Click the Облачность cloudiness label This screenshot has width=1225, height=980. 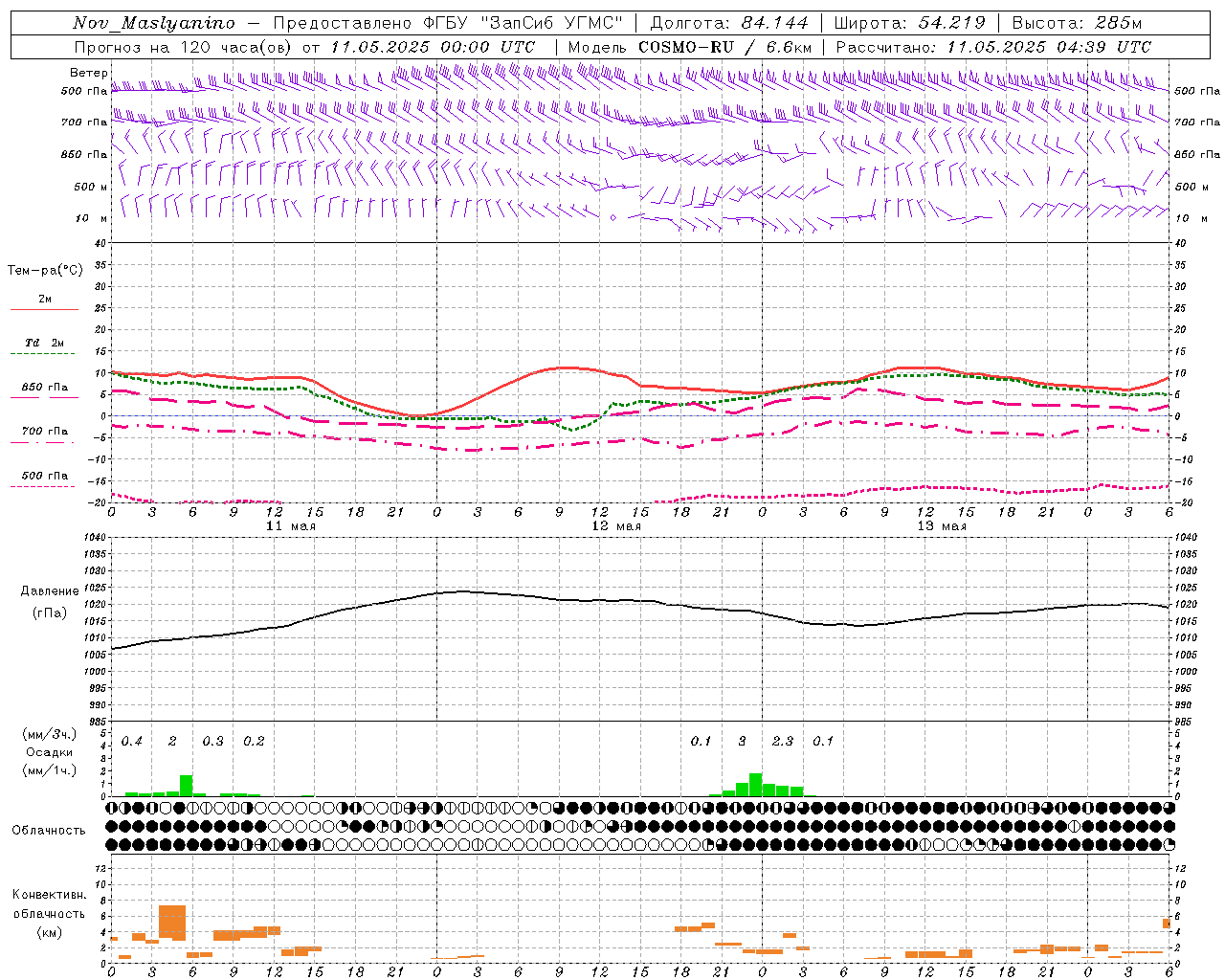pos(49,831)
